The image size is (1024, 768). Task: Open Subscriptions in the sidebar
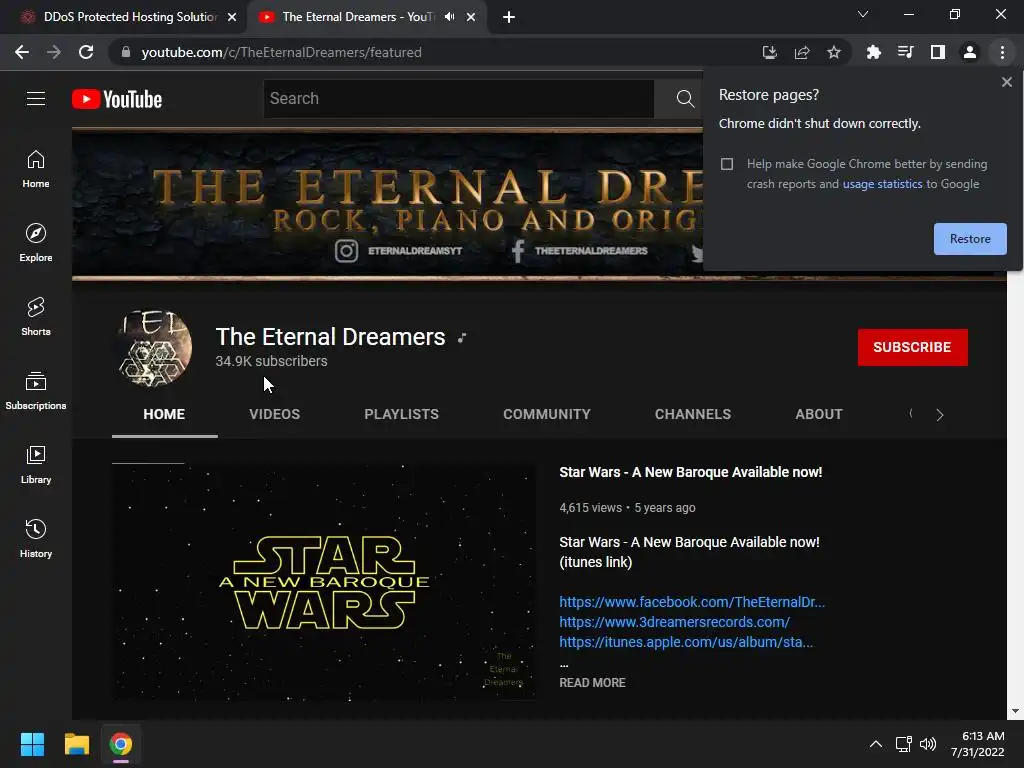tap(36, 391)
